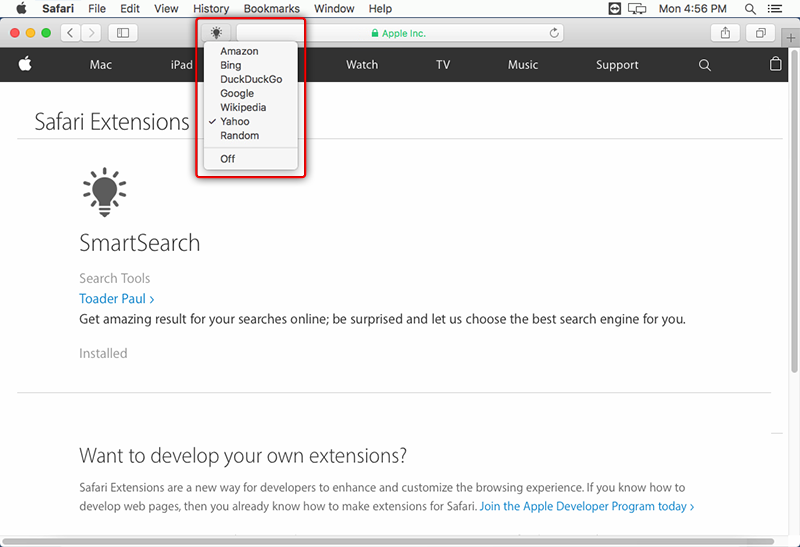Go to Watch in the site navigation
800x547 pixels.
coord(362,65)
